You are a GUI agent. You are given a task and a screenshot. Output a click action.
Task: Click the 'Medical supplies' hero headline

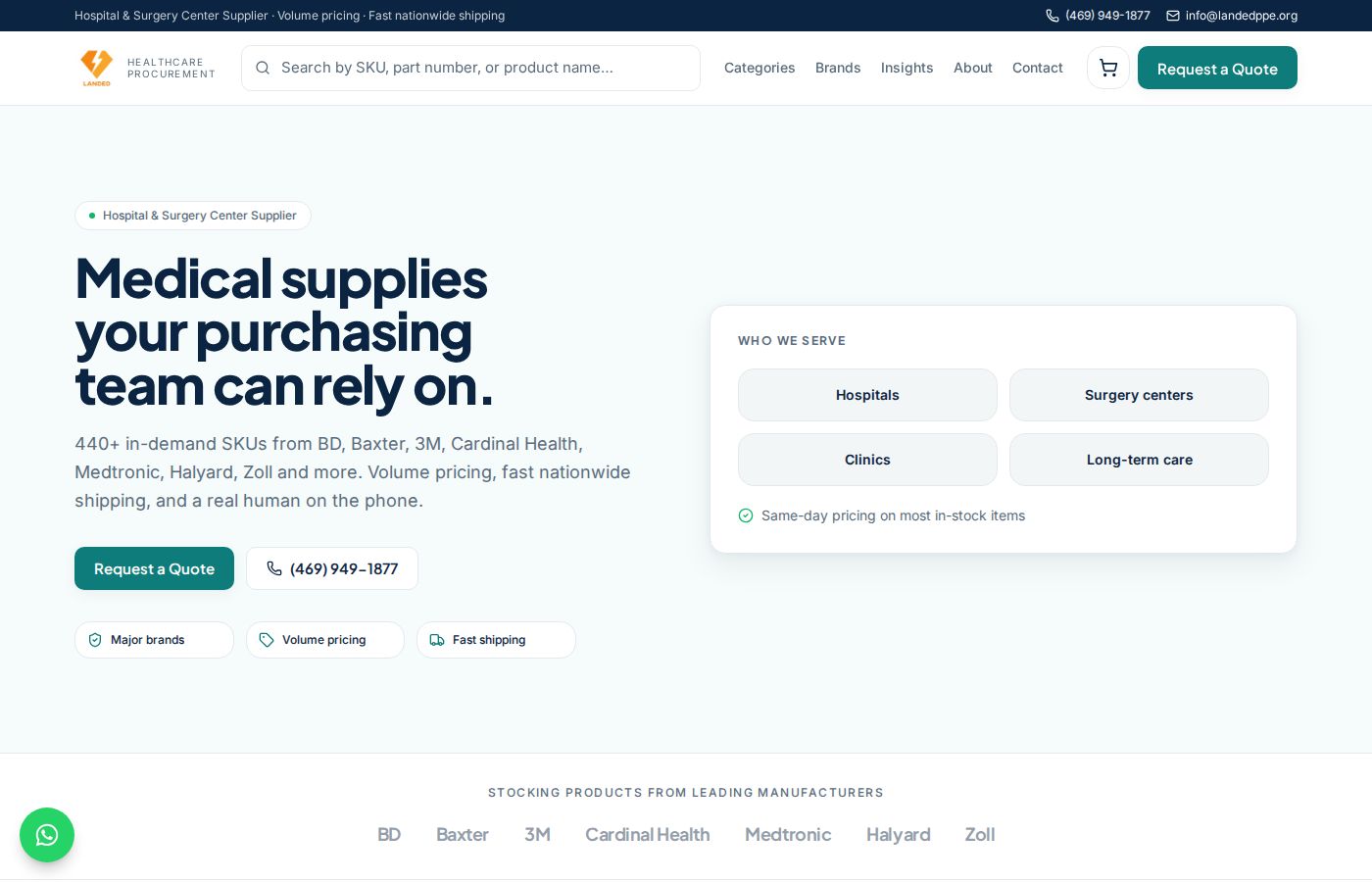[x=282, y=332]
